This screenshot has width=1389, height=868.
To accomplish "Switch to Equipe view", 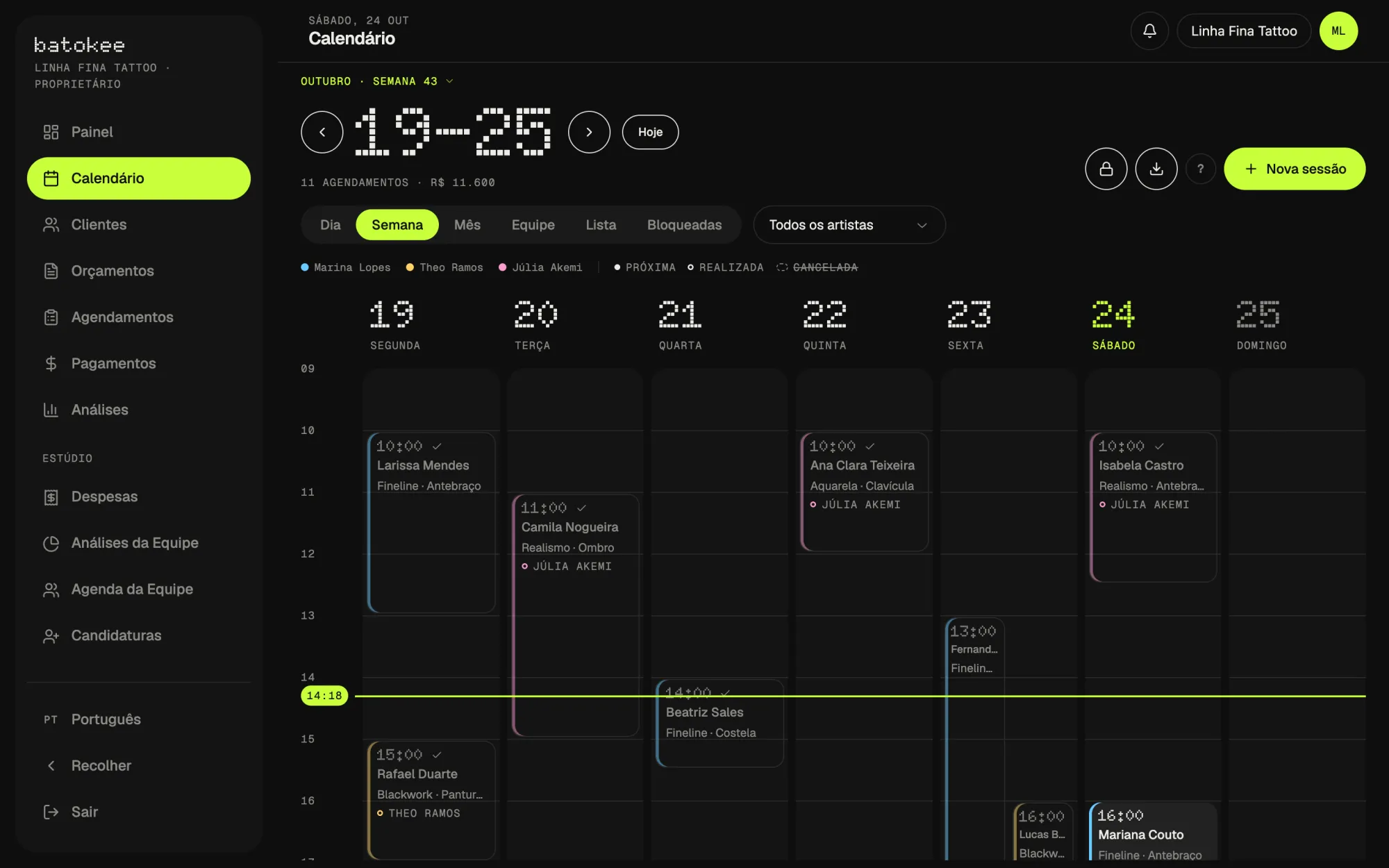I will (x=533, y=225).
